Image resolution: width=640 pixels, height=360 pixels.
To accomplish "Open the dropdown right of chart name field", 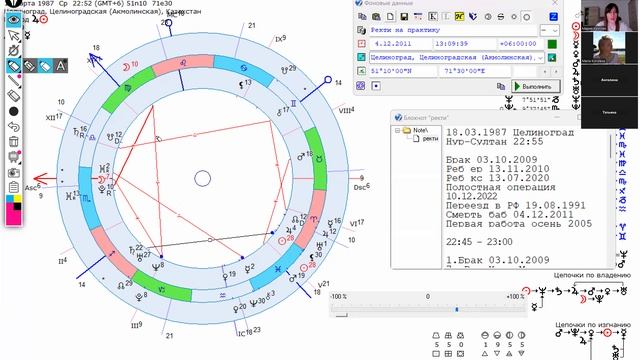I will point(549,31).
